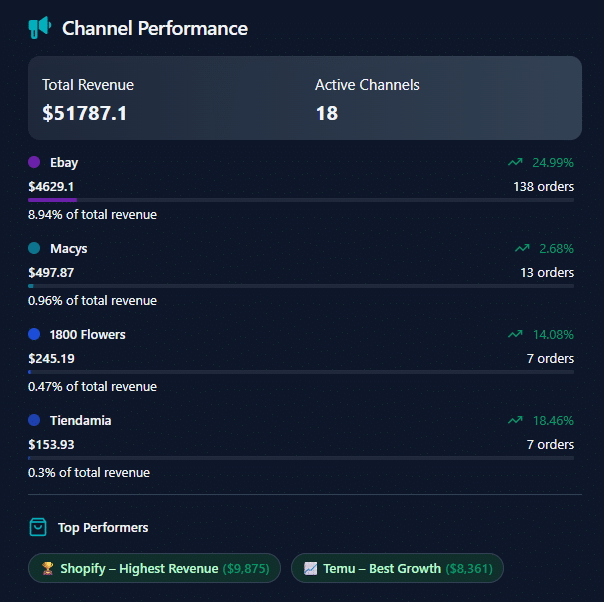Click the Ebay revenue $4629.1
Image resolution: width=604 pixels, height=602 pixels.
(51, 186)
